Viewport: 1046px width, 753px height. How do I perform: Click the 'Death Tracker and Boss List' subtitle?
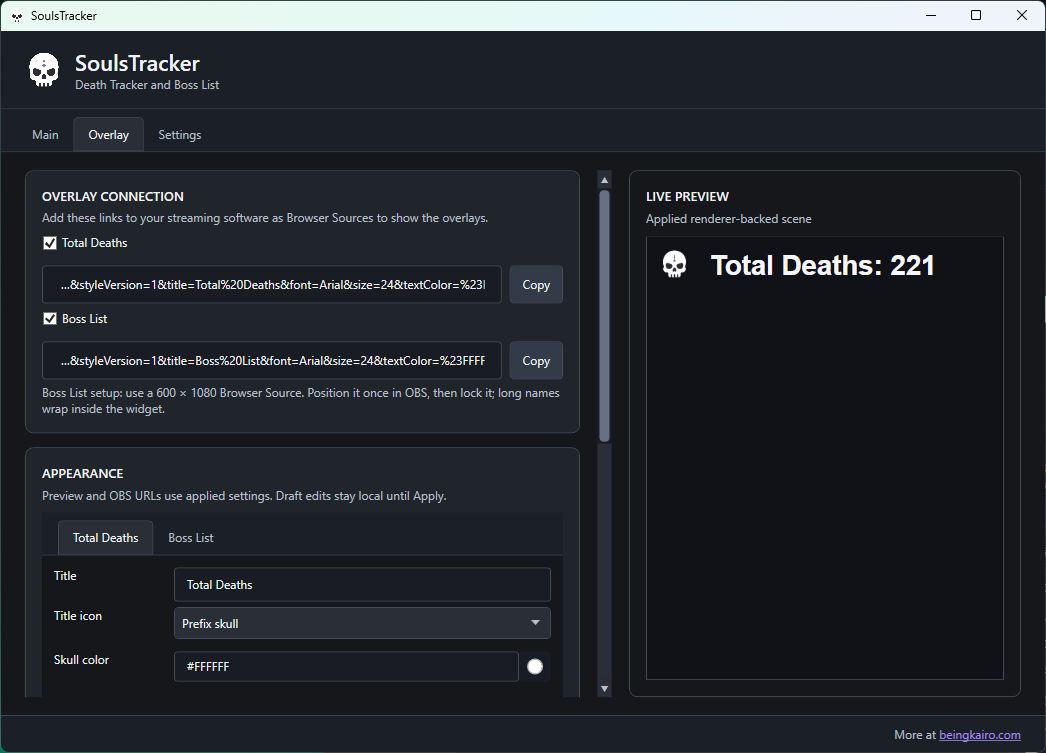[x=147, y=85]
